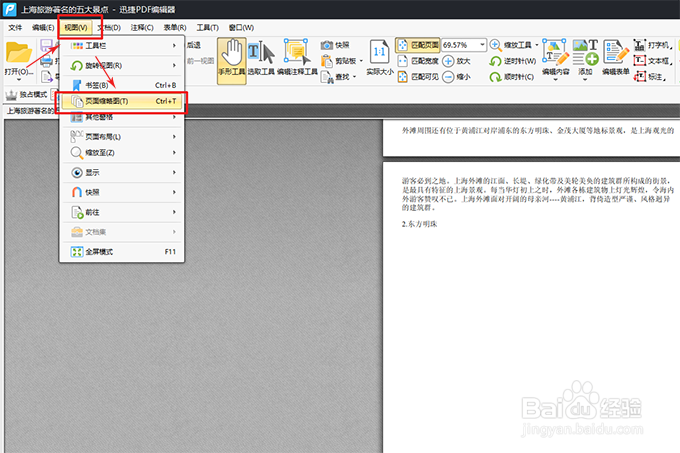Expand the Clipboard (剪贴板) dropdown arrow
Screen dimensions: 680x453
(361, 61)
